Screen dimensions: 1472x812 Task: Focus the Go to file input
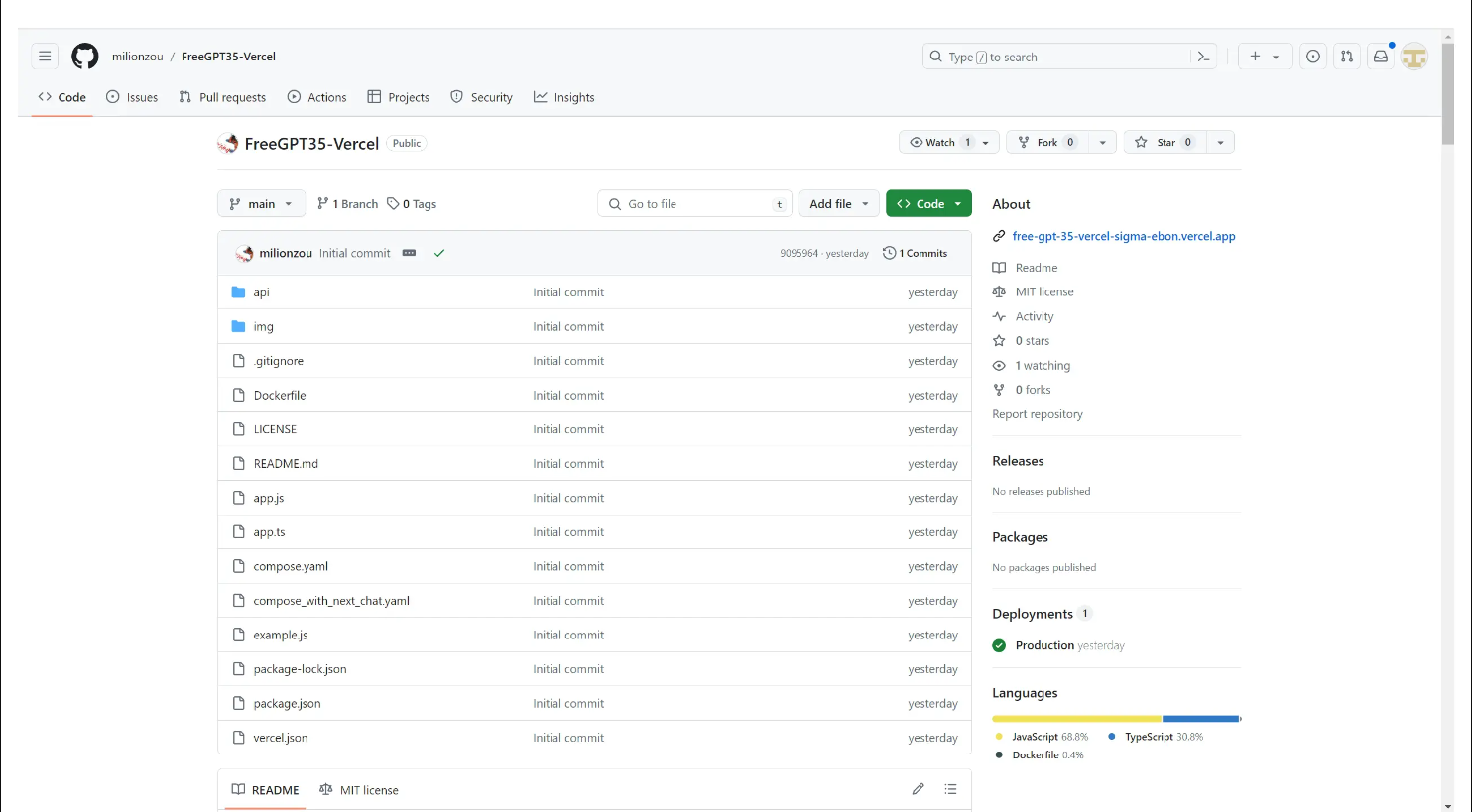694,203
